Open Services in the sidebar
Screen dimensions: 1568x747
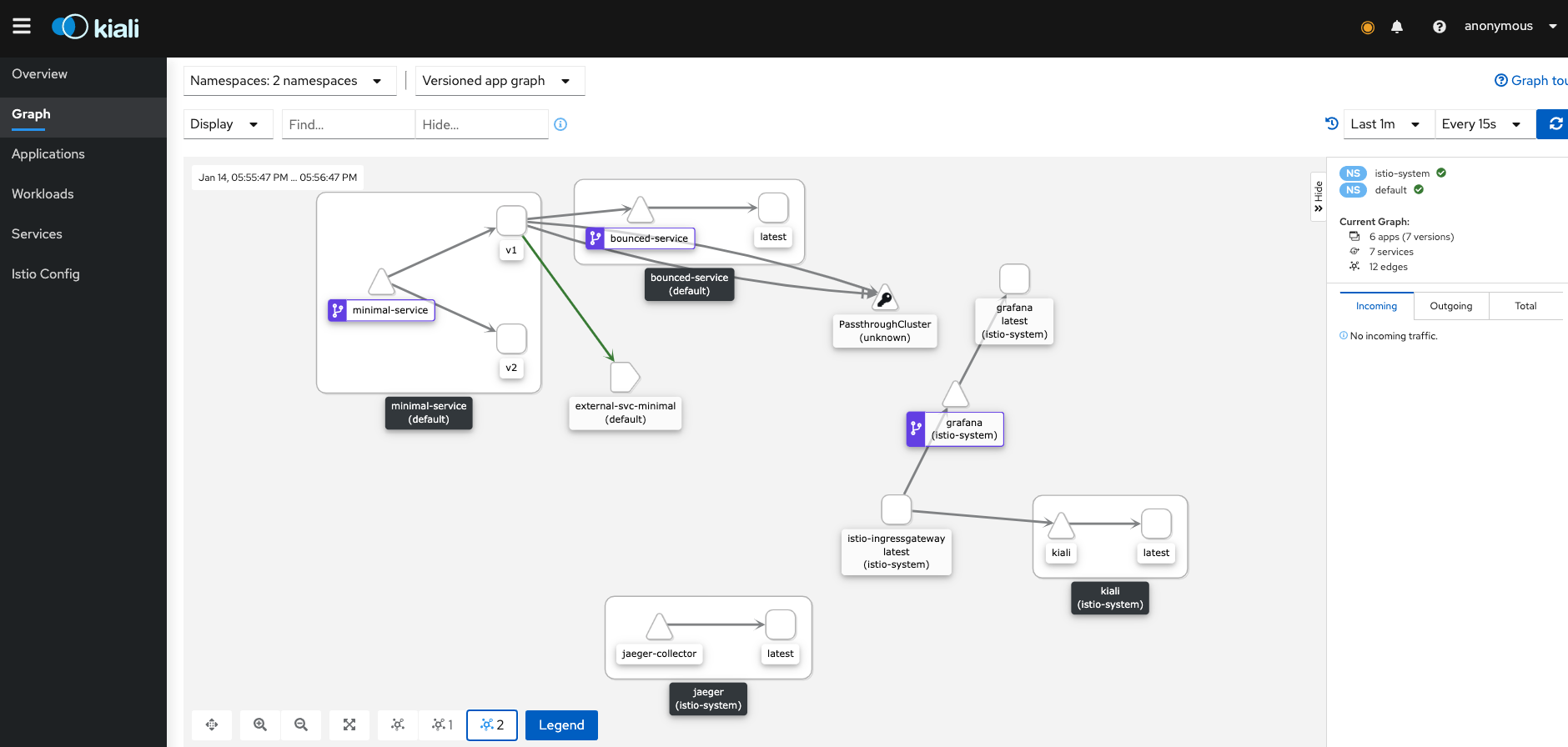(83, 234)
